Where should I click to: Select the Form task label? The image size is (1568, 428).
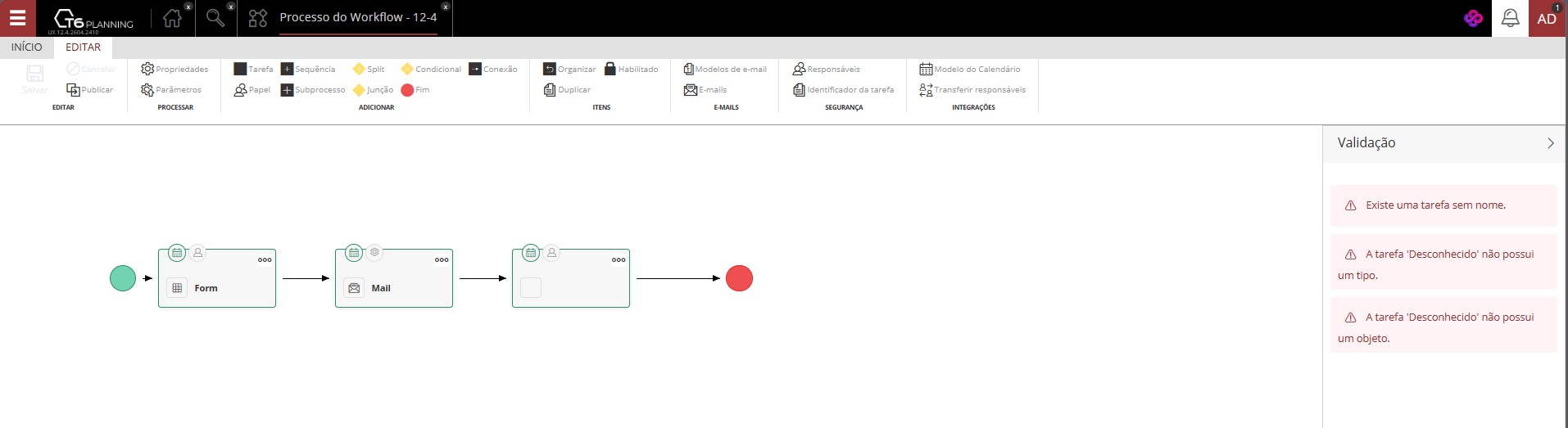[x=206, y=288]
